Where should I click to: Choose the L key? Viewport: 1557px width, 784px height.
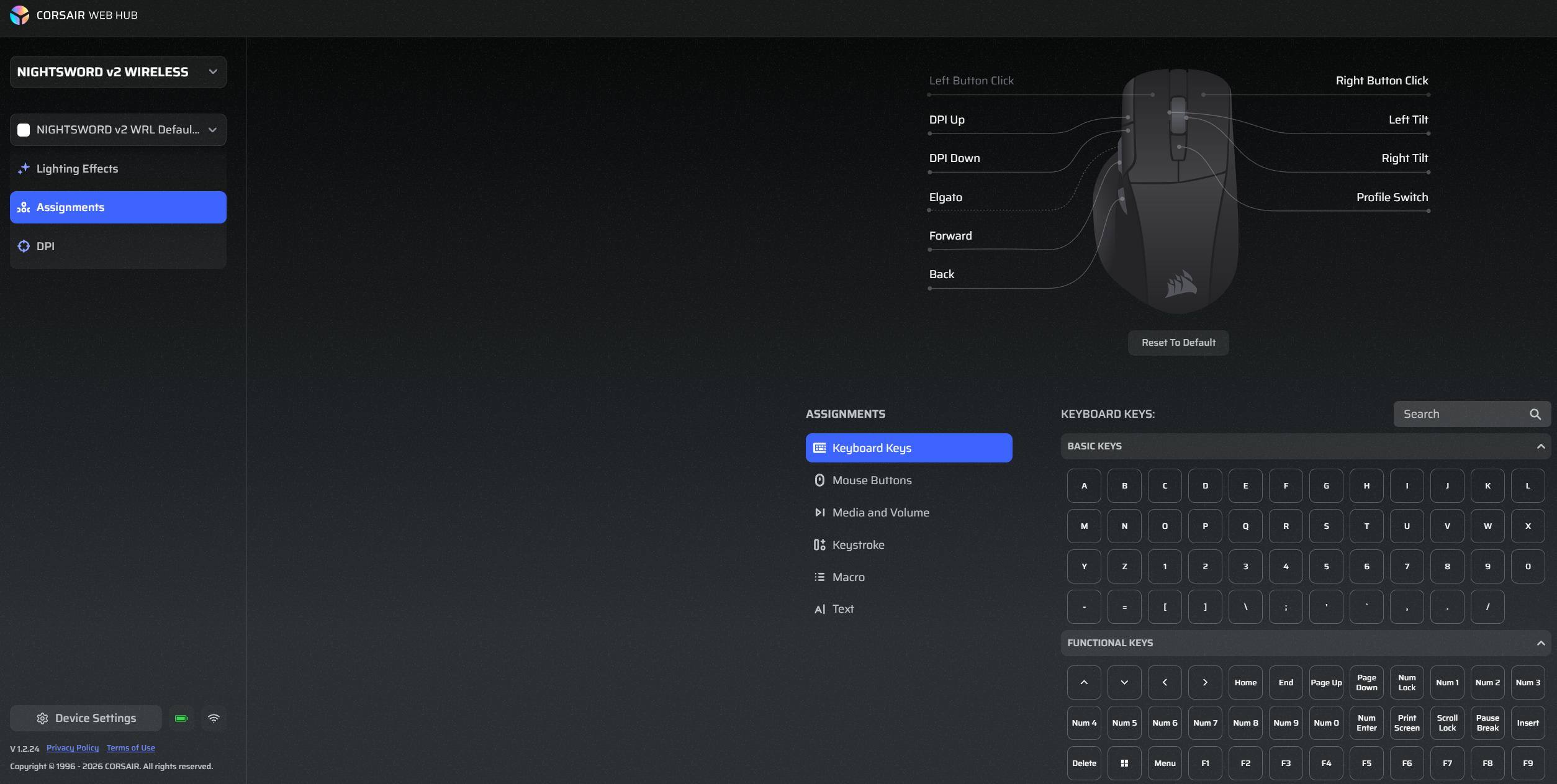pyautogui.click(x=1528, y=485)
